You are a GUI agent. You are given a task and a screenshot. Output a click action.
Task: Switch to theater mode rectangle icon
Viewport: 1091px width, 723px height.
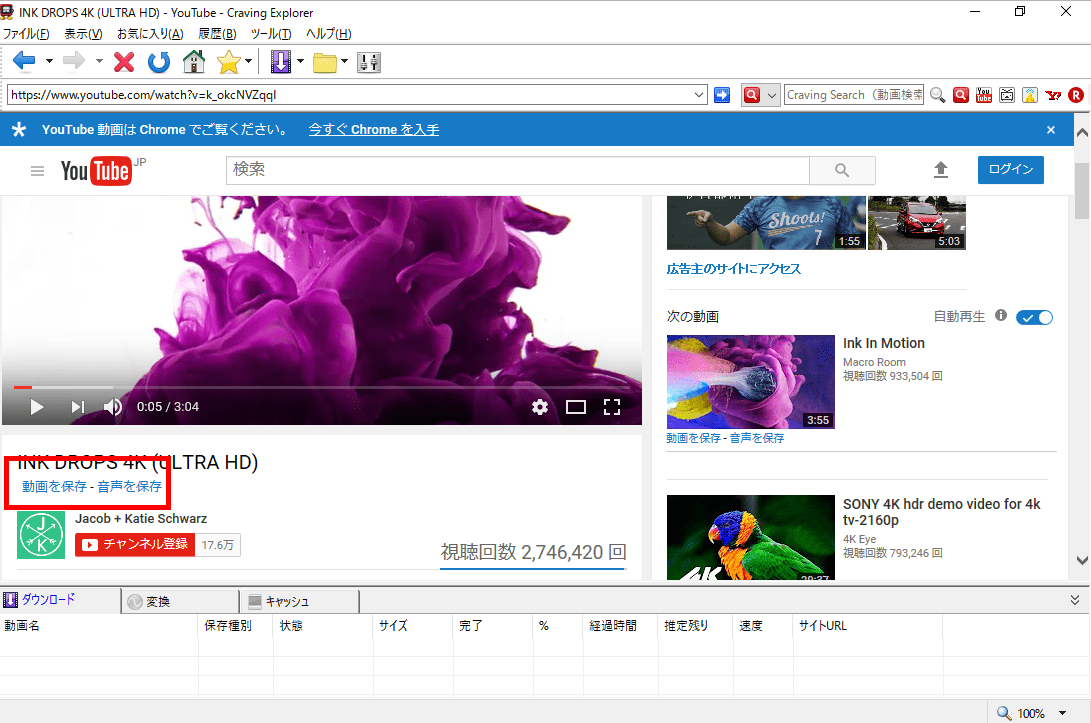(576, 407)
